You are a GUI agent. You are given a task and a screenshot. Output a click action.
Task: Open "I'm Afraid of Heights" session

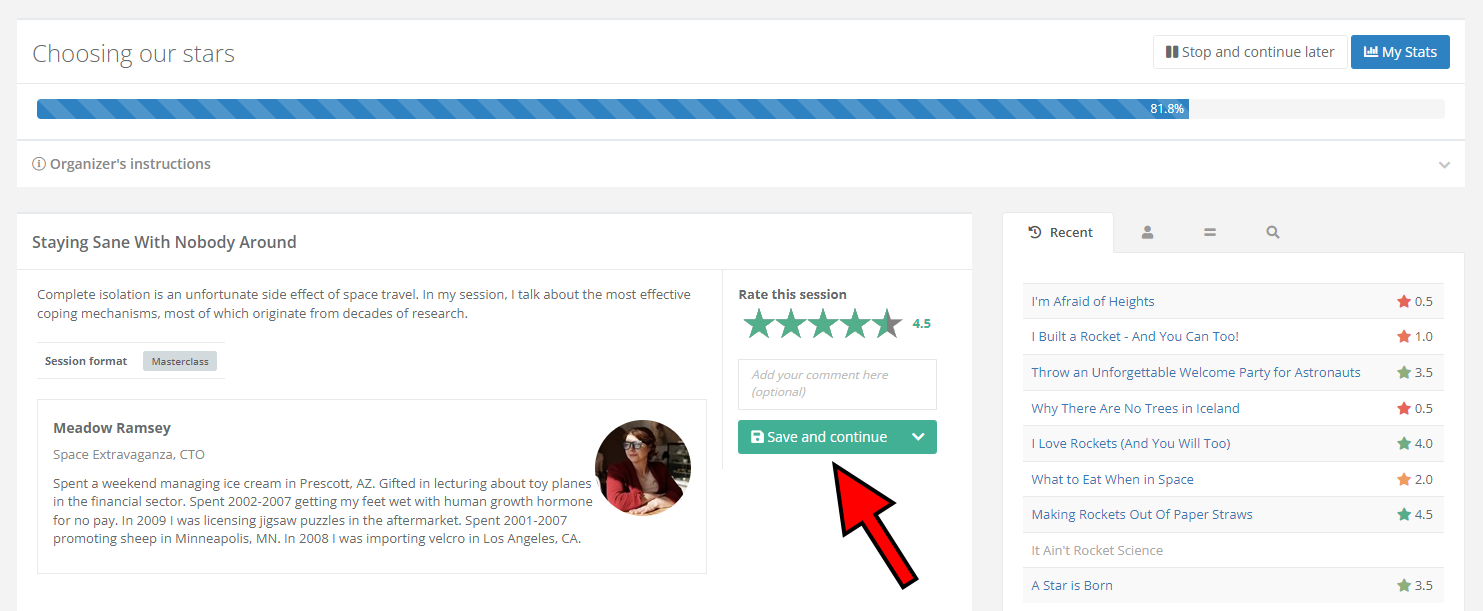(x=1092, y=301)
